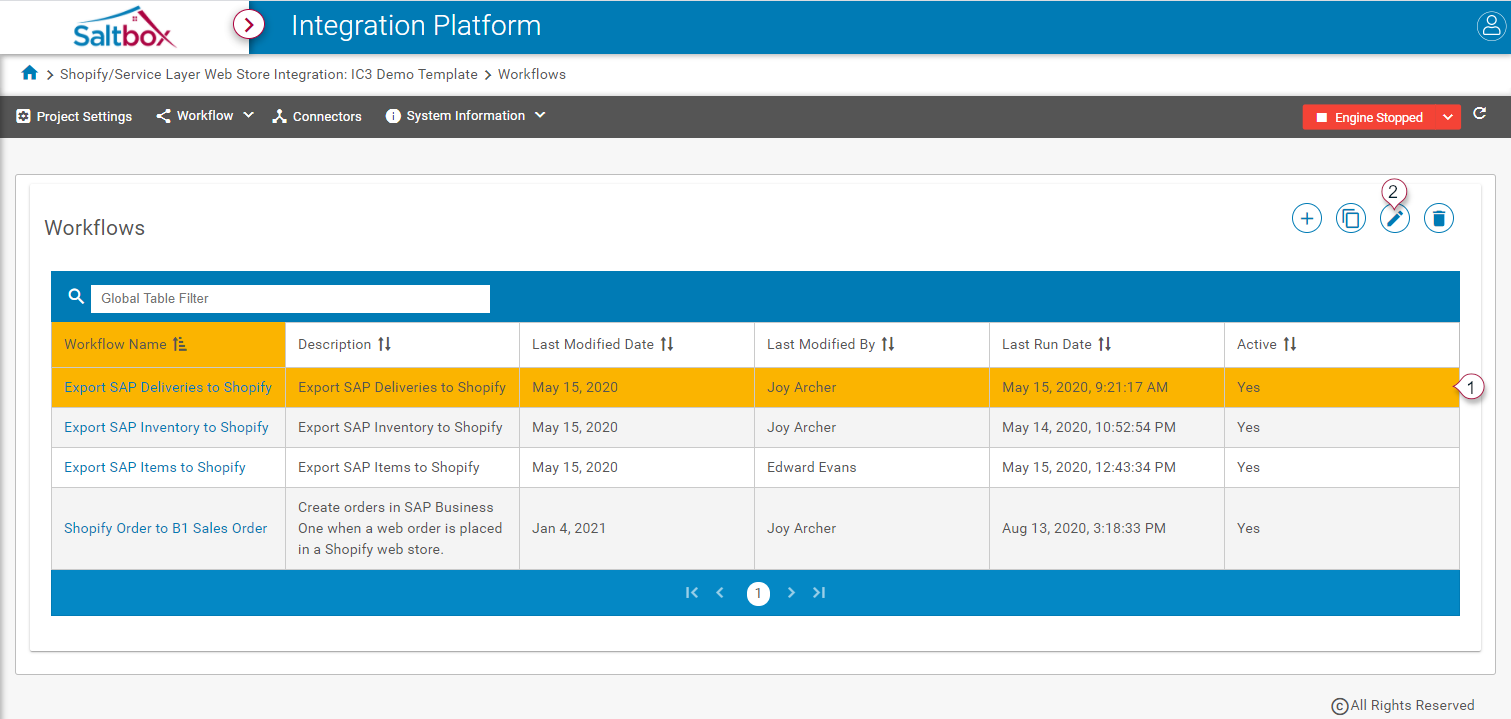Viewport: 1511px width, 719px height.
Task: Open Export SAP Inventory to Shopify workflow
Action: coord(166,427)
